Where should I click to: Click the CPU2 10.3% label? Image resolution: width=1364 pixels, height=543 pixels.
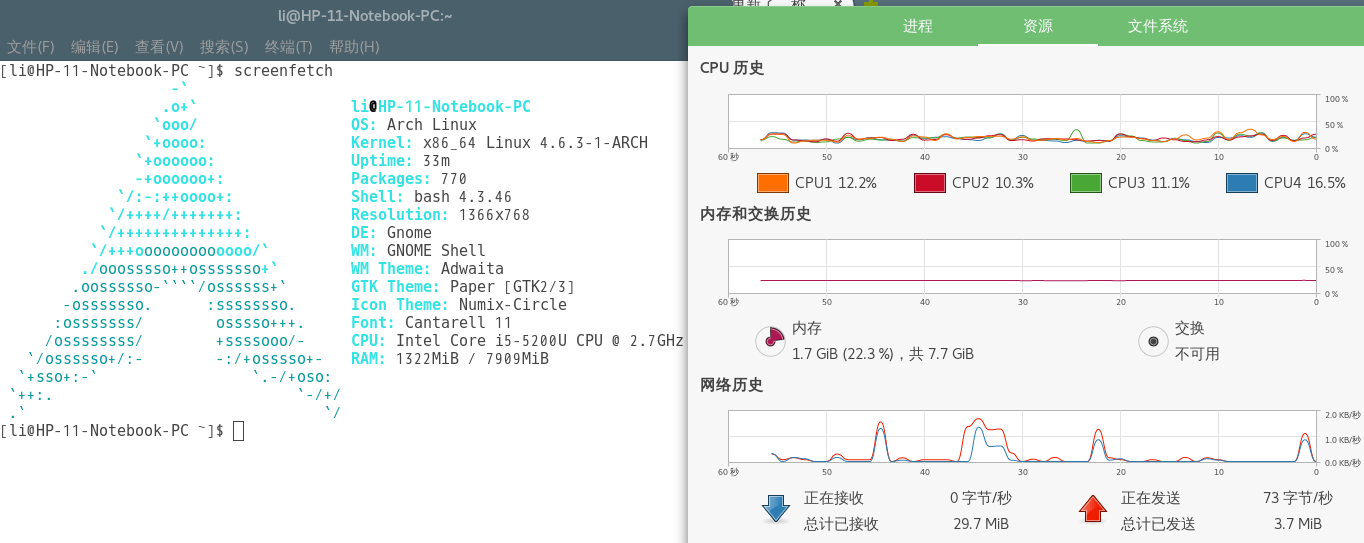[993, 183]
